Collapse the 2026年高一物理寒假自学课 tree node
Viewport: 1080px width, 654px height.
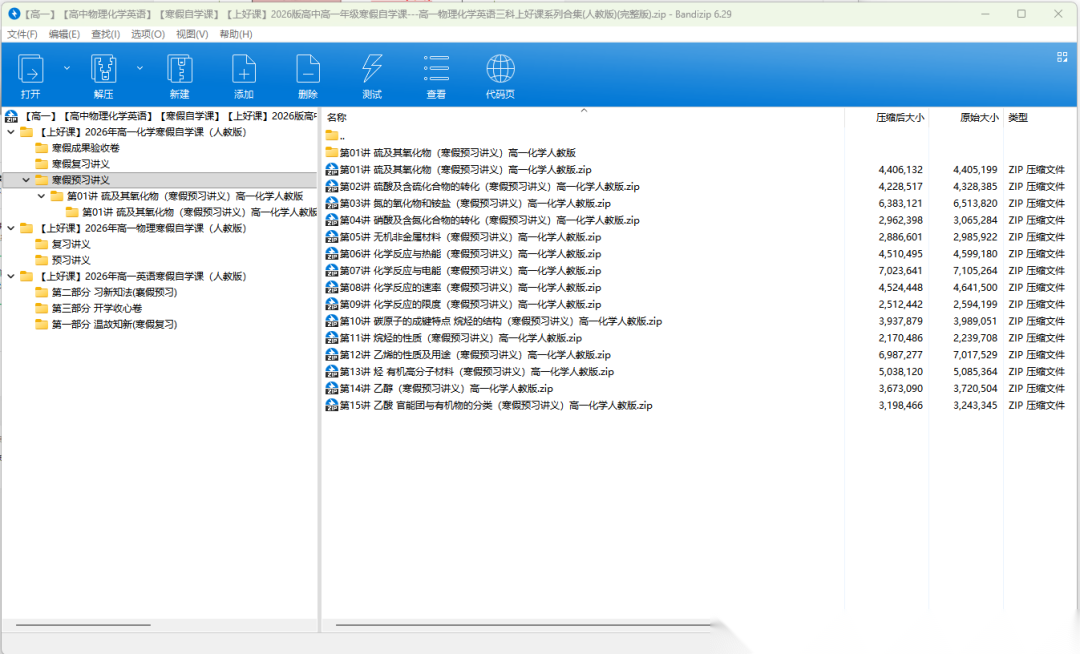click(11, 228)
